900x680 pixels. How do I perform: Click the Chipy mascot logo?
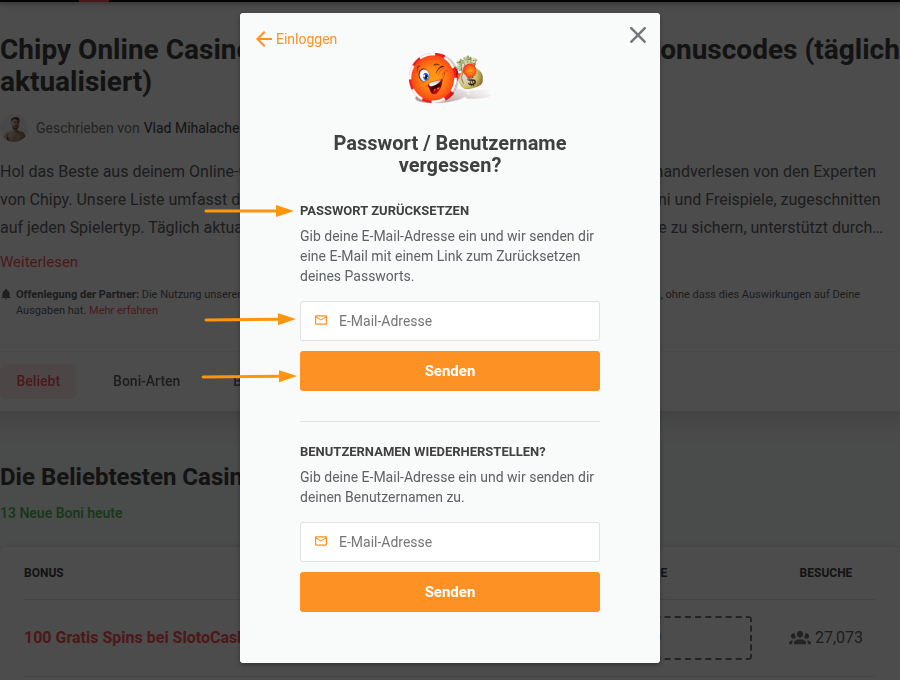449,77
